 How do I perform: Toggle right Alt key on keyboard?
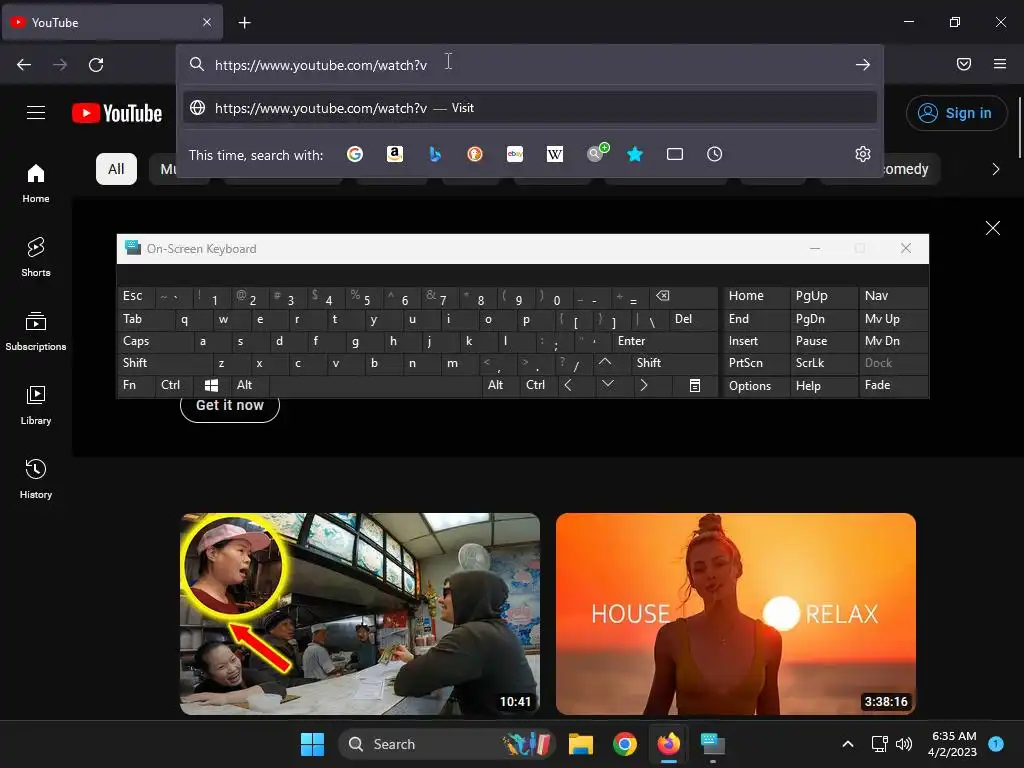pyautogui.click(x=500, y=385)
